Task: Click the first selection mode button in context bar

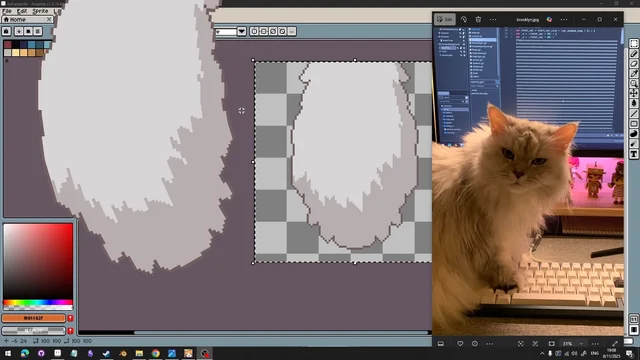Action: [254, 31]
